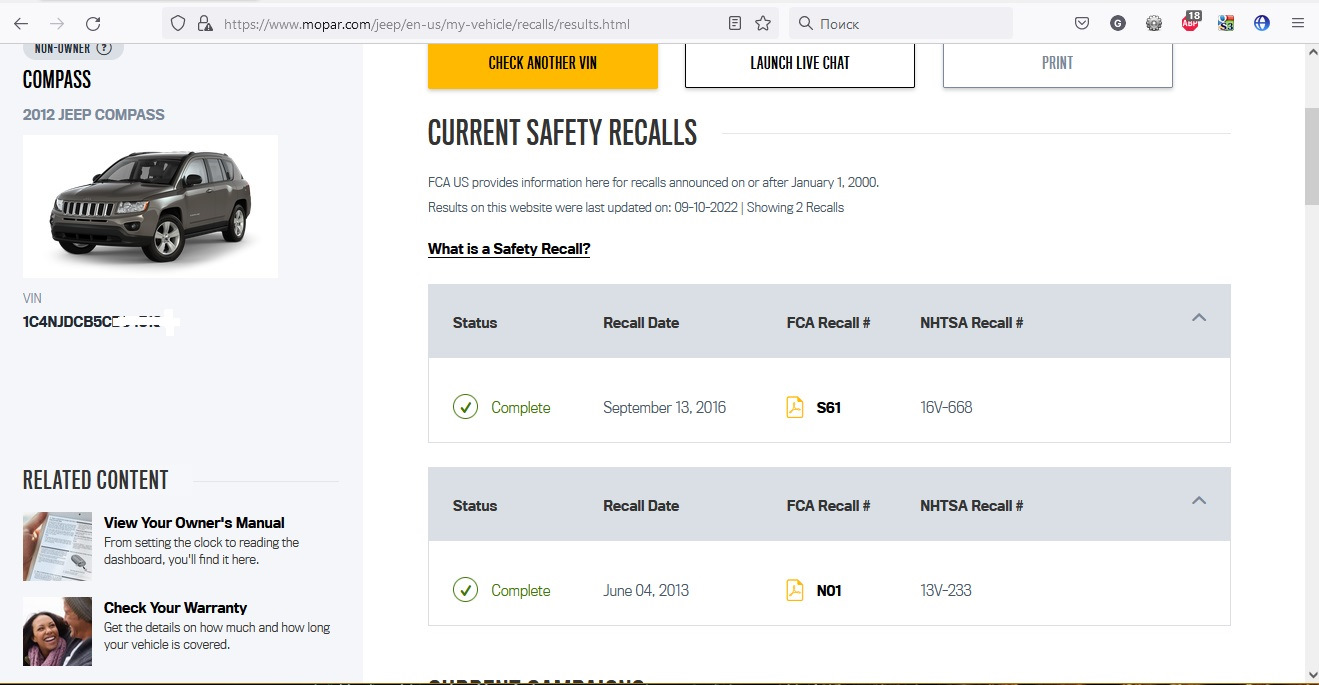Click the Pocket save icon

pyautogui.click(x=1082, y=23)
